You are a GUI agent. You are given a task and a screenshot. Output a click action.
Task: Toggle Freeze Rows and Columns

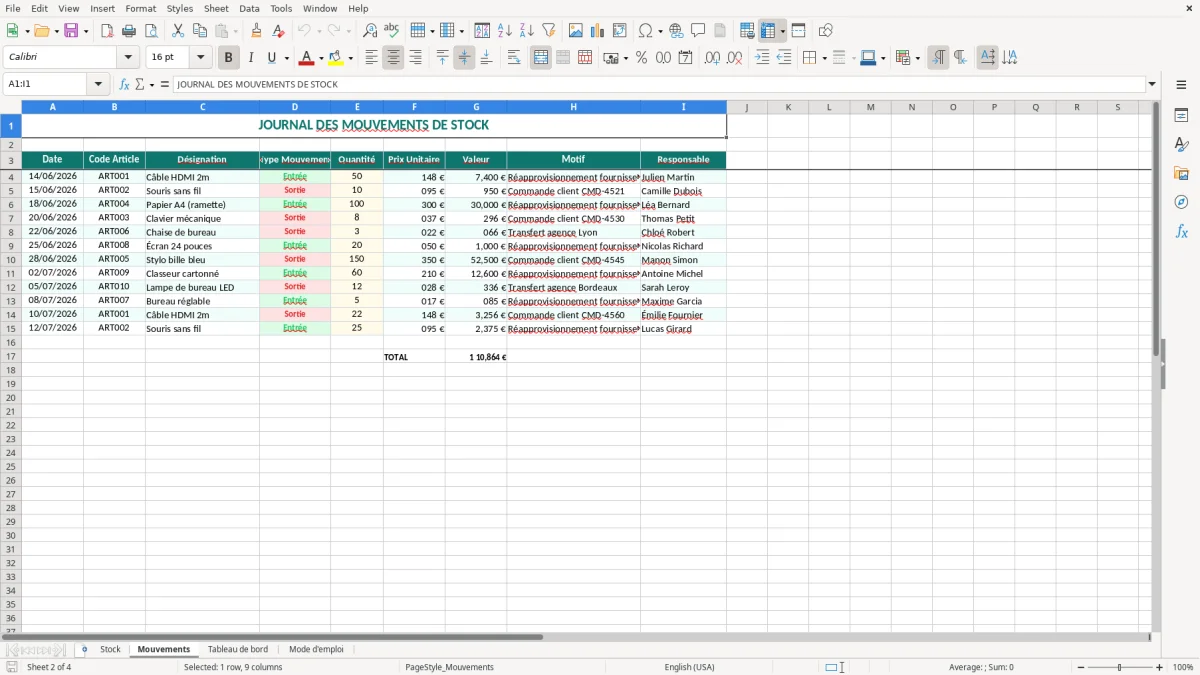pos(768,31)
